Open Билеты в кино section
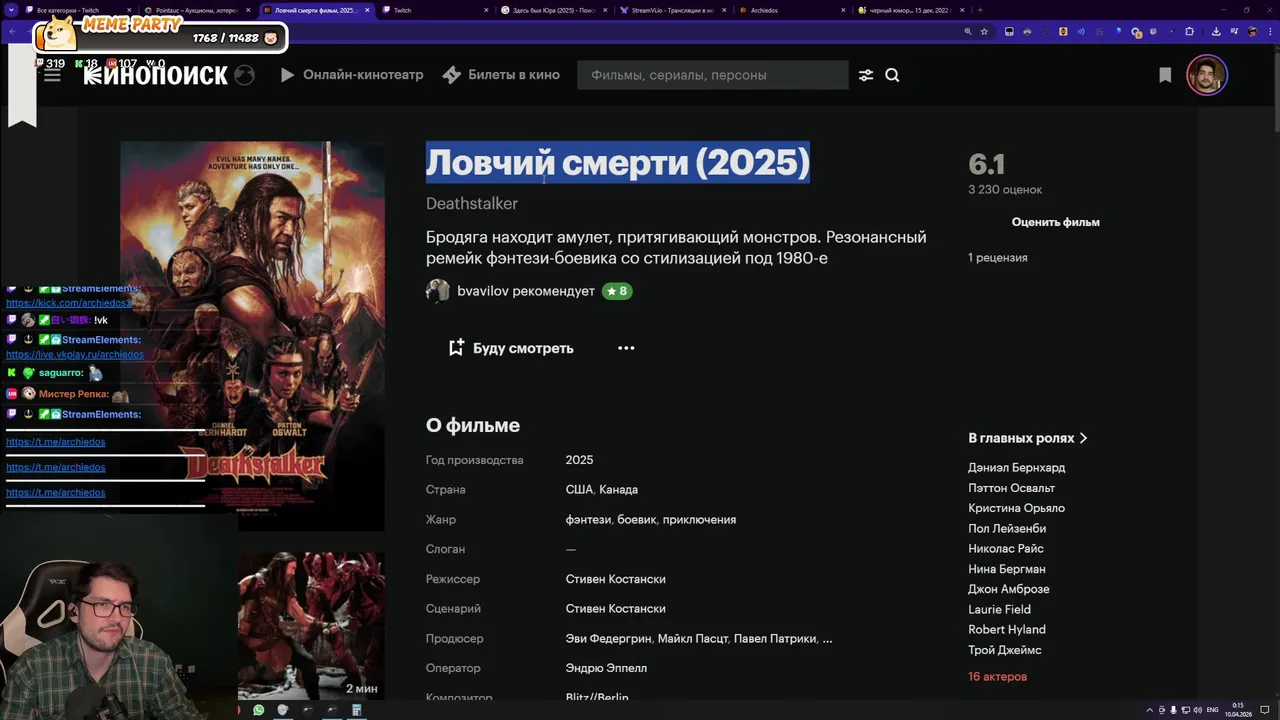 coord(501,75)
